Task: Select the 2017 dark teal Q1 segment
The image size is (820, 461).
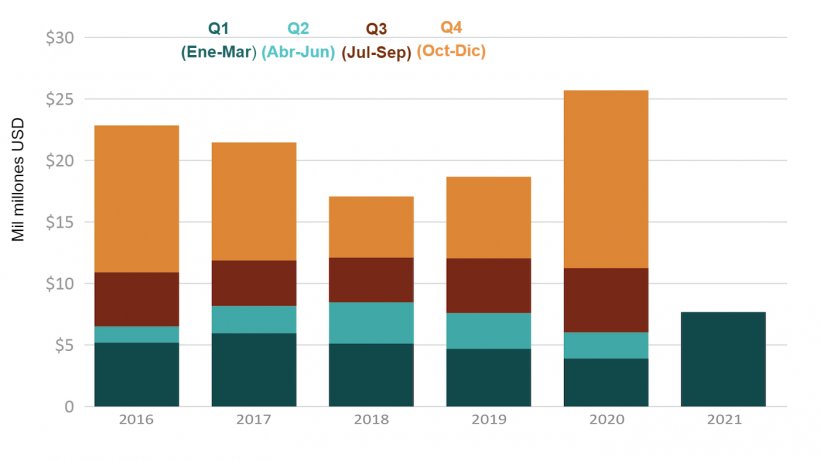Action: coord(254,370)
